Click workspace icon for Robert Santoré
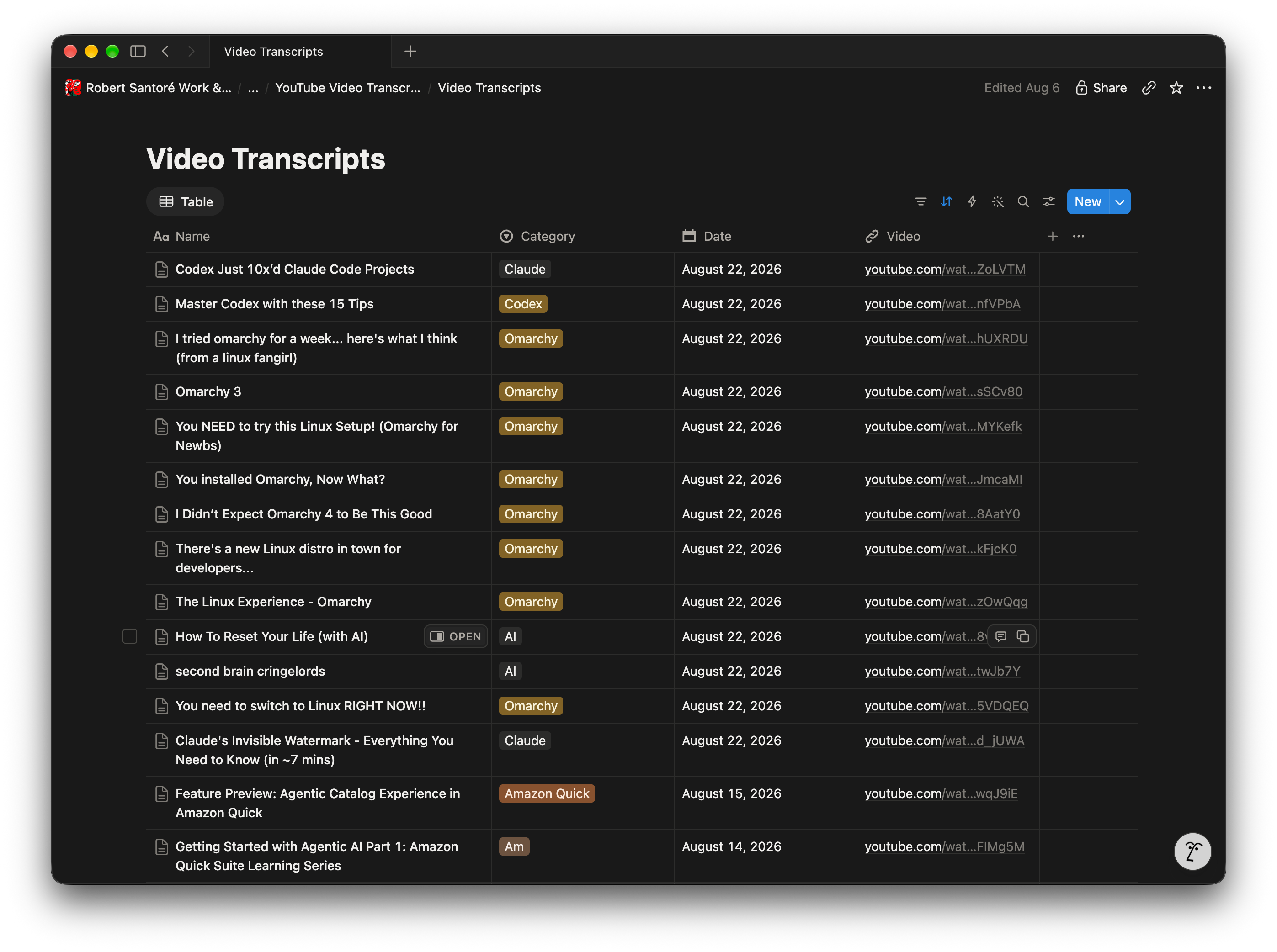The width and height of the screenshot is (1277, 952). click(73, 88)
